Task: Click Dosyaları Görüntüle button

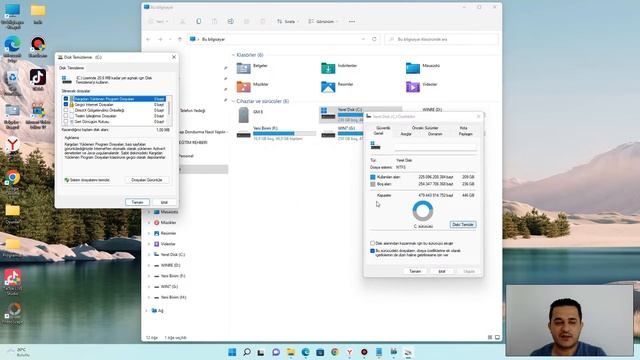Action: (x=147, y=180)
